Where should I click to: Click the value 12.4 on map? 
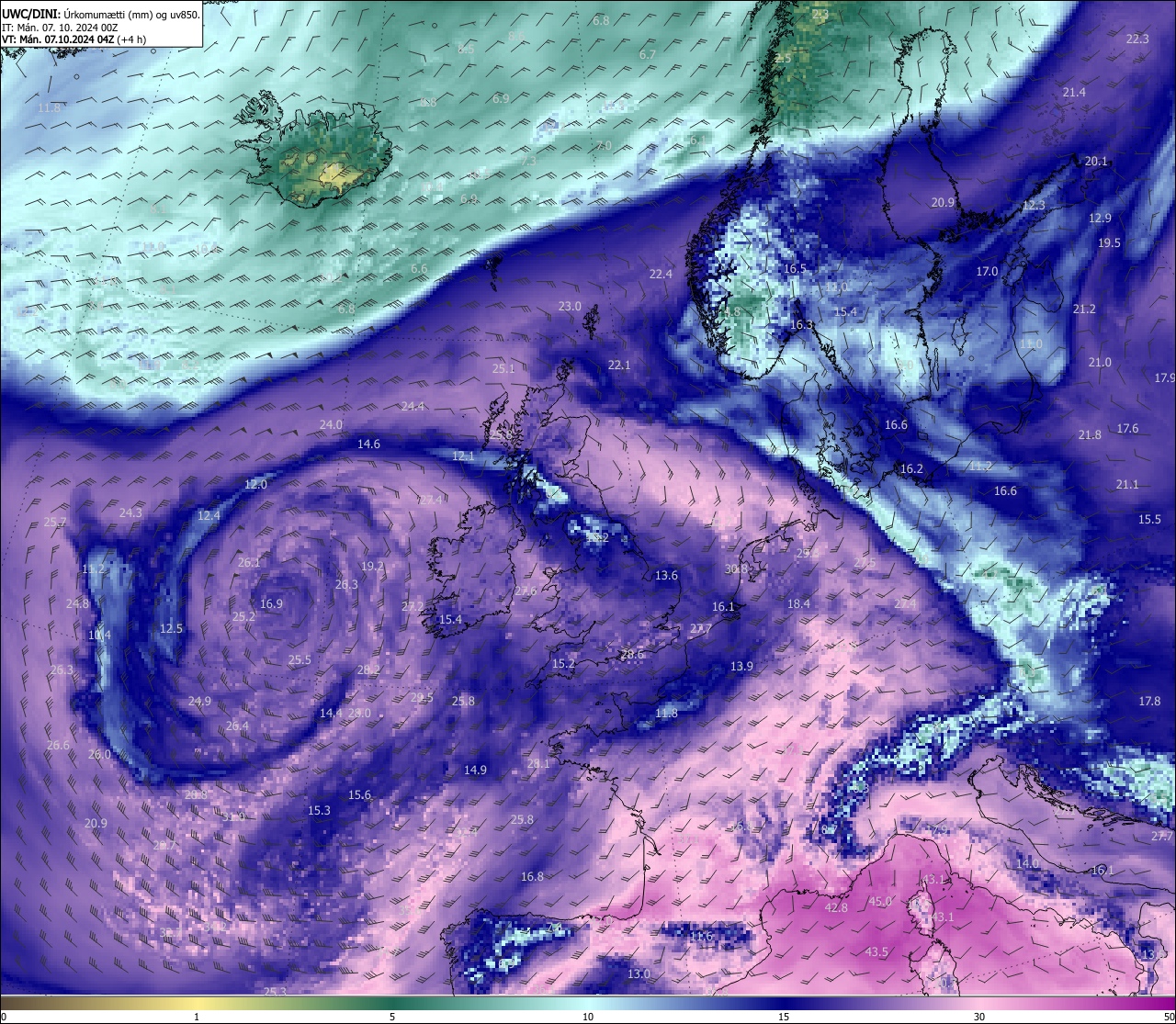tap(209, 515)
